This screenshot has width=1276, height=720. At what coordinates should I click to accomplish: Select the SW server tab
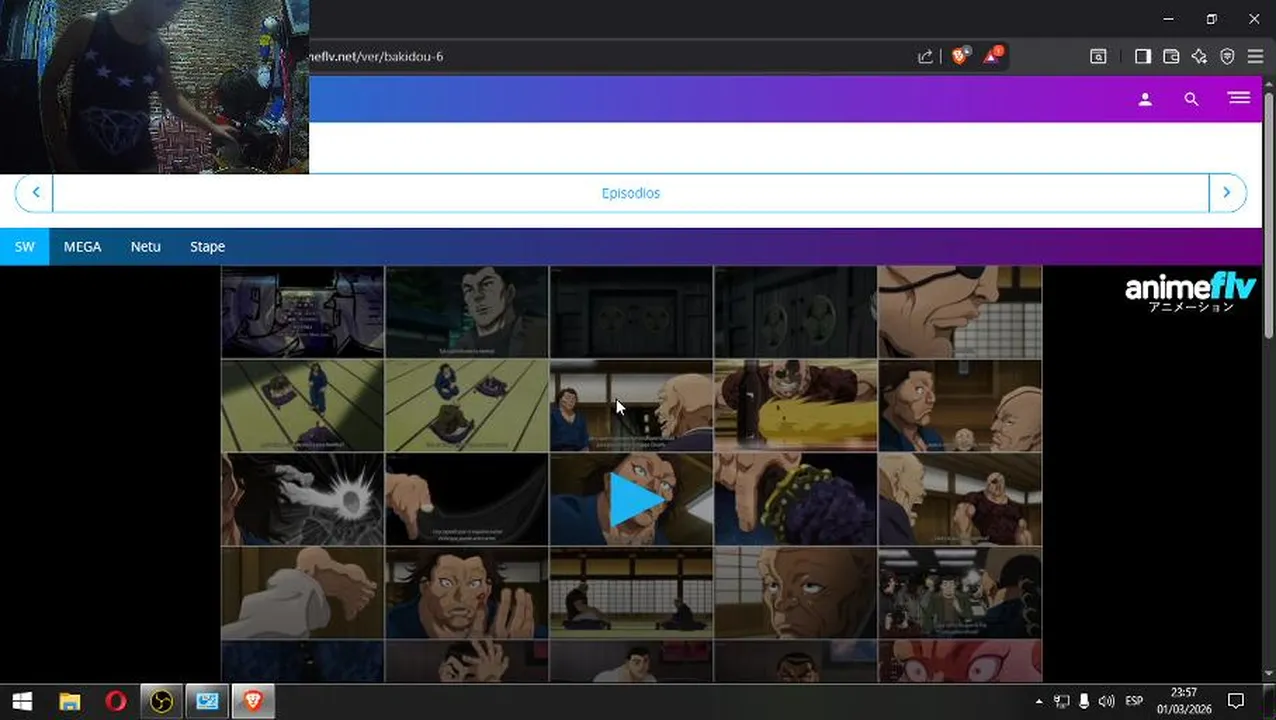click(x=24, y=246)
